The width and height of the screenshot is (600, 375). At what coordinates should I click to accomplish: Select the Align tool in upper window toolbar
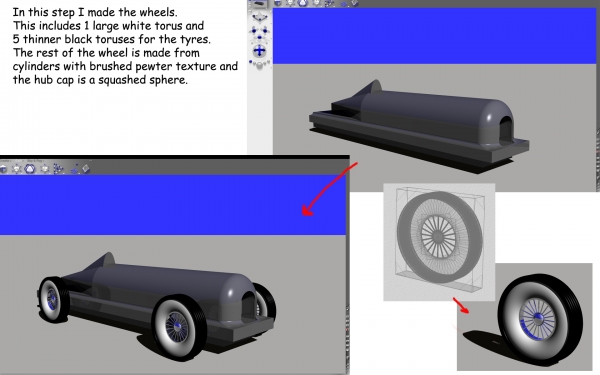[329, 3]
